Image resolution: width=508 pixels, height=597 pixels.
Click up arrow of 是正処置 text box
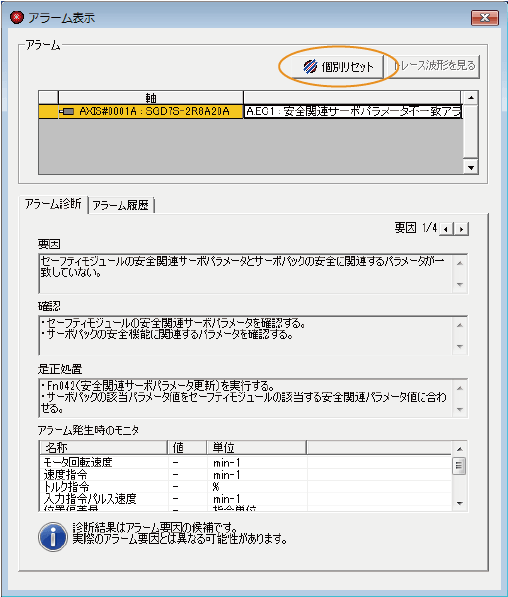[x=460, y=388]
